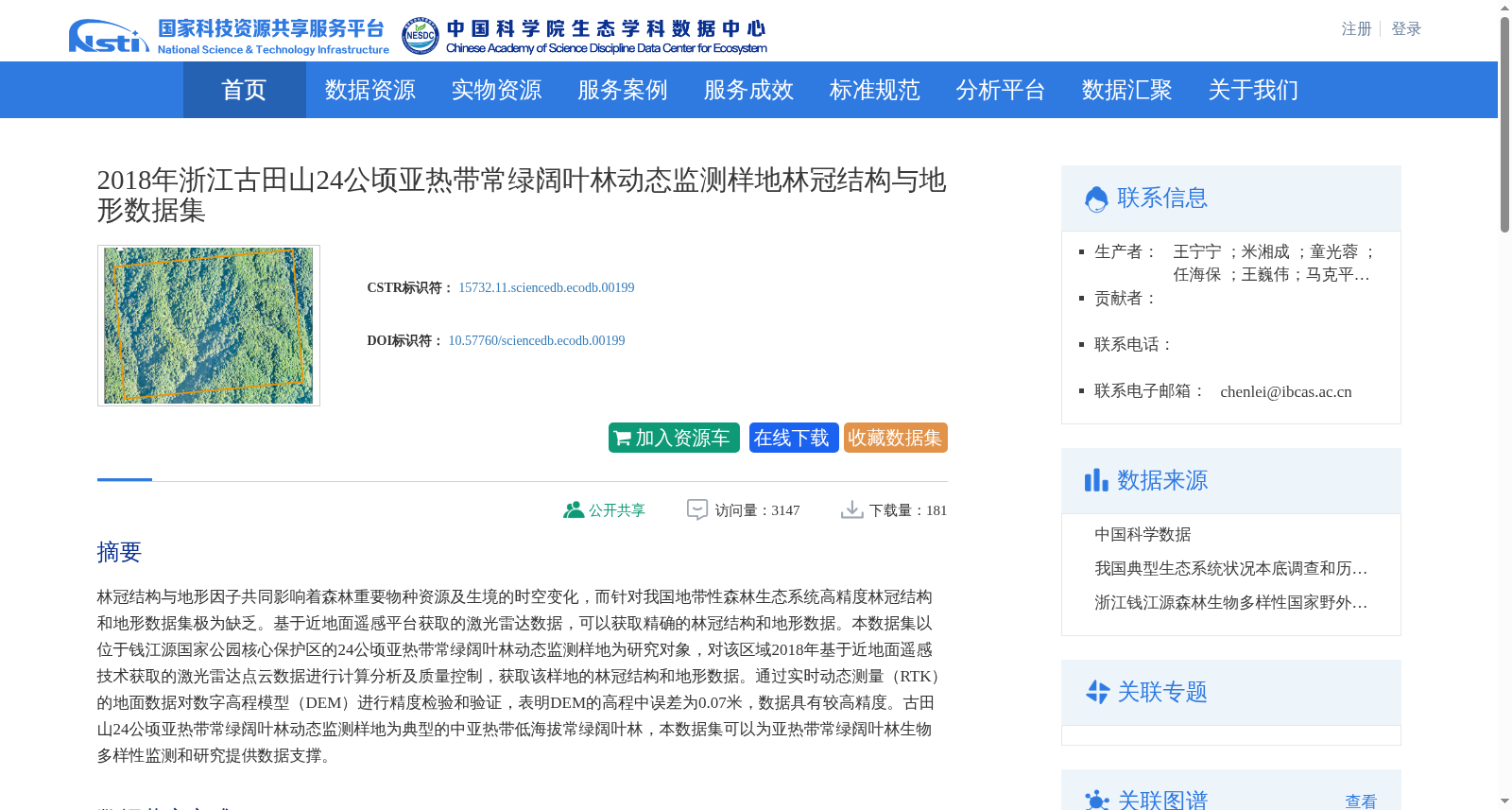The width and height of the screenshot is (1512, 810).
Task: Open the DOI 10.57760 identifier link
Action: click(x=537, y=340)
